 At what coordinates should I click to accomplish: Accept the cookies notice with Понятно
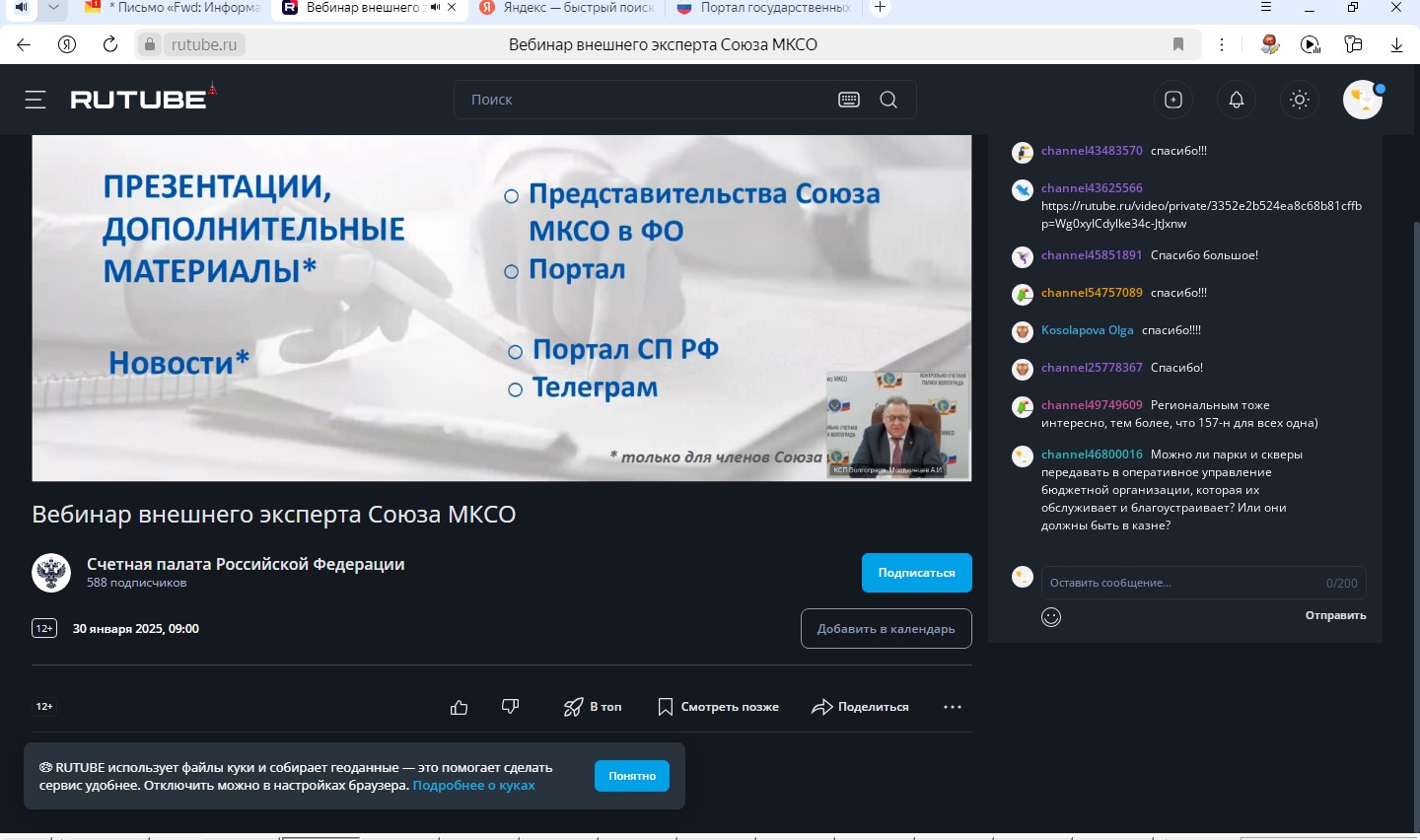(632, 776)
